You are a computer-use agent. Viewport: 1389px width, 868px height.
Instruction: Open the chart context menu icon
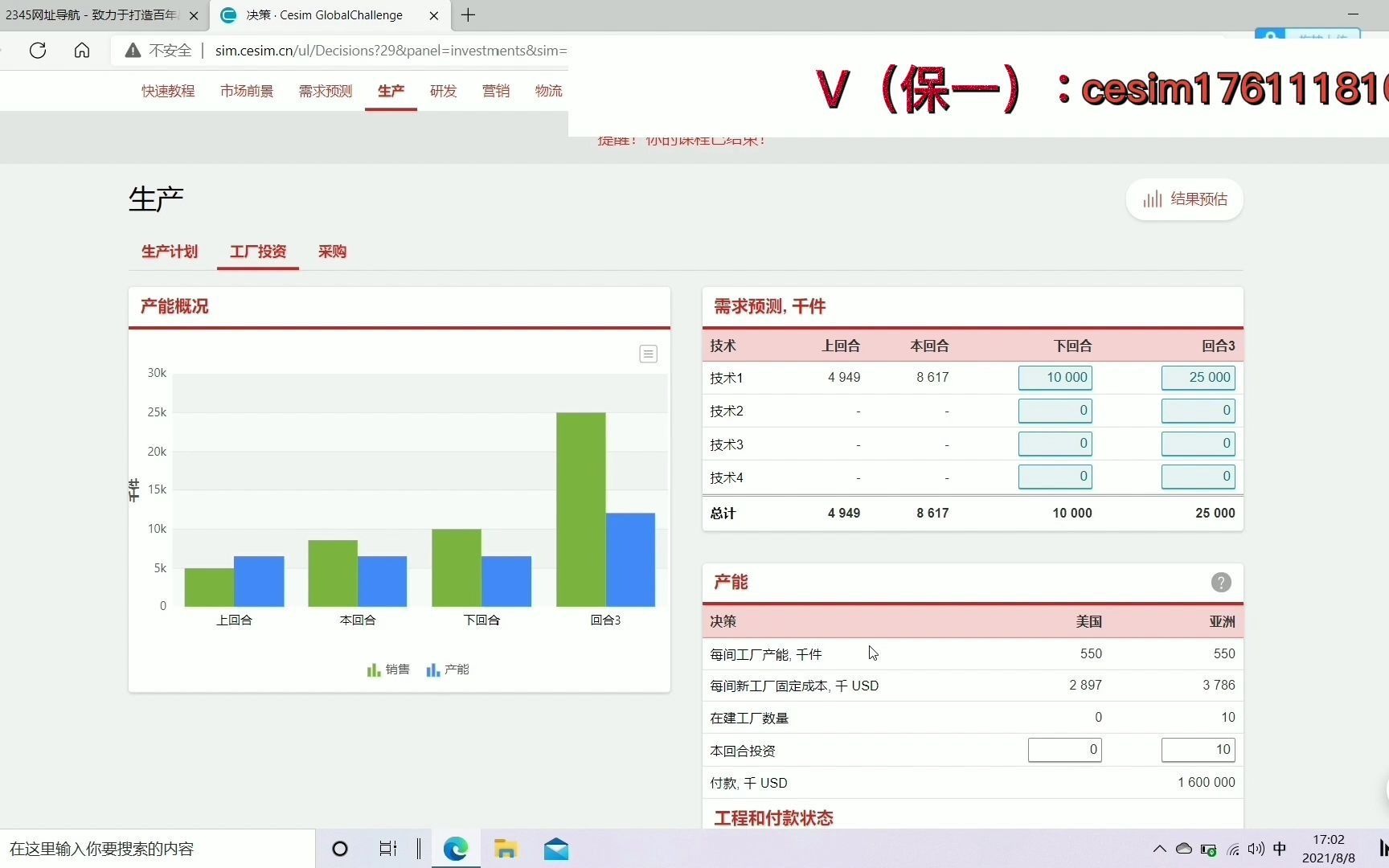coord(648,354)
